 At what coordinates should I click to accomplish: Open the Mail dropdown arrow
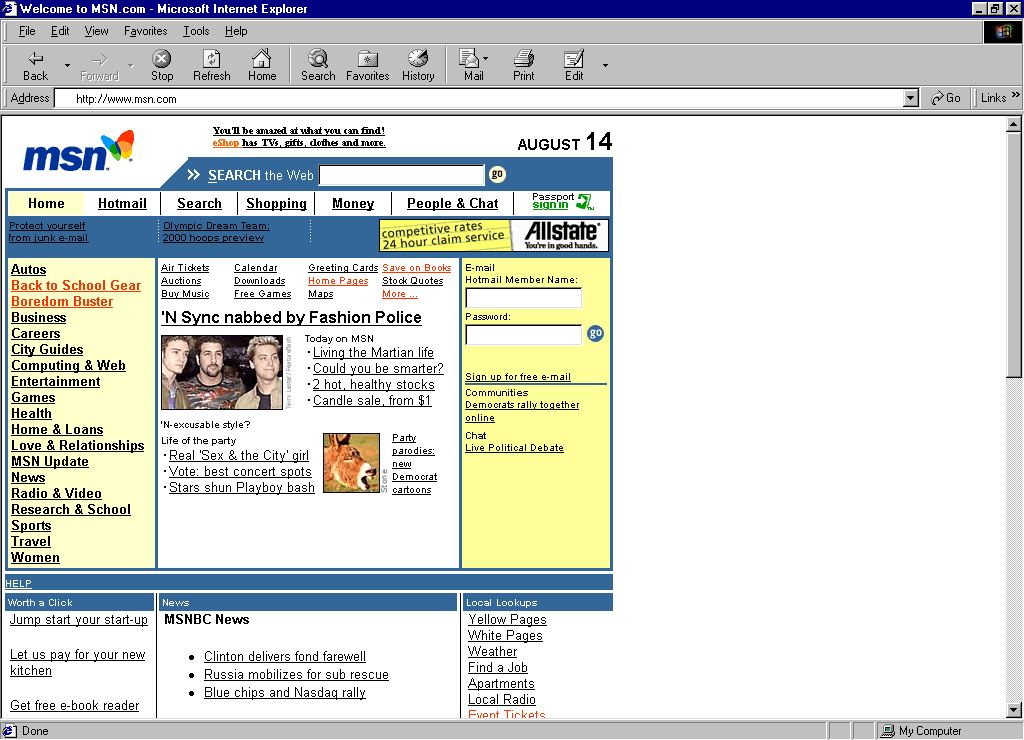[485, 59]
